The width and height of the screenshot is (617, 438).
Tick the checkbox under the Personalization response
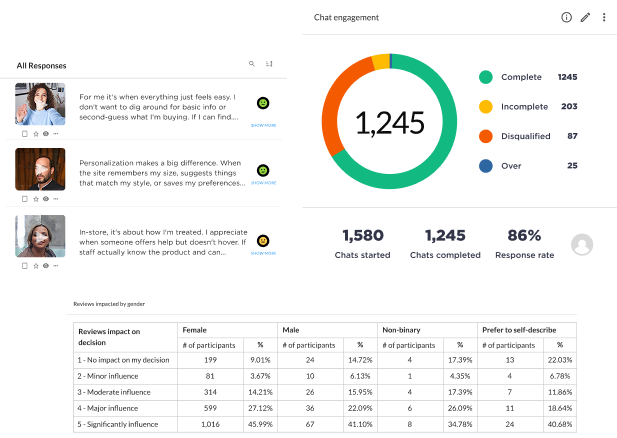click(x=25, y=199)
